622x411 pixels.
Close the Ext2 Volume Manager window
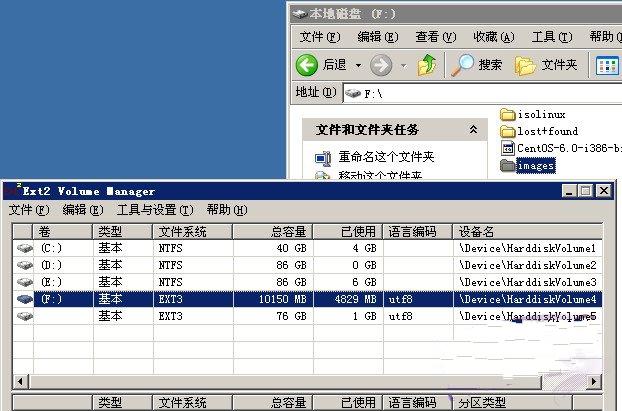click(x=604, y=191)
